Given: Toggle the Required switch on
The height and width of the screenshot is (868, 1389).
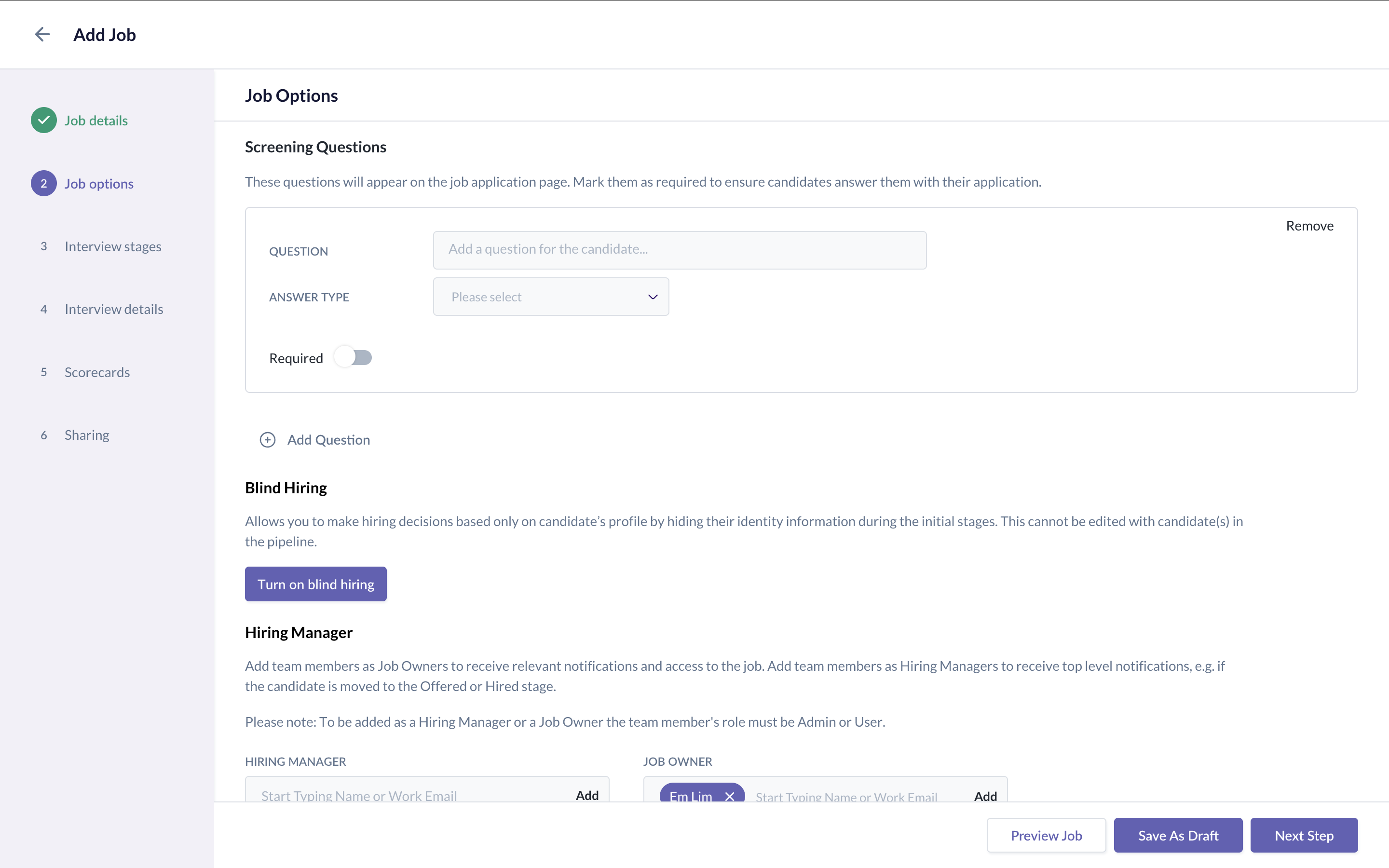Looking at the screenshot, I should click(354, 358).
